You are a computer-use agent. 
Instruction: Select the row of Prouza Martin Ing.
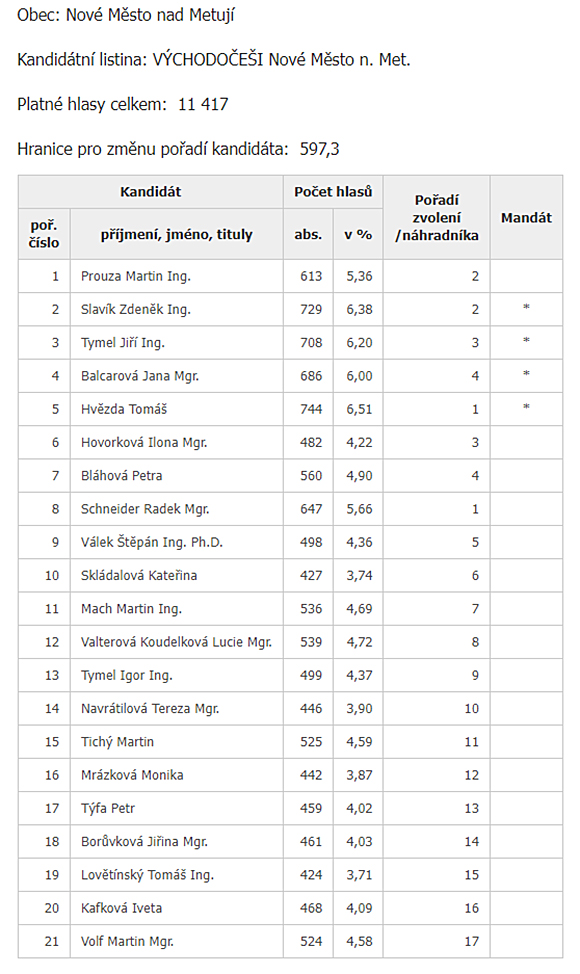coord(290,276)
